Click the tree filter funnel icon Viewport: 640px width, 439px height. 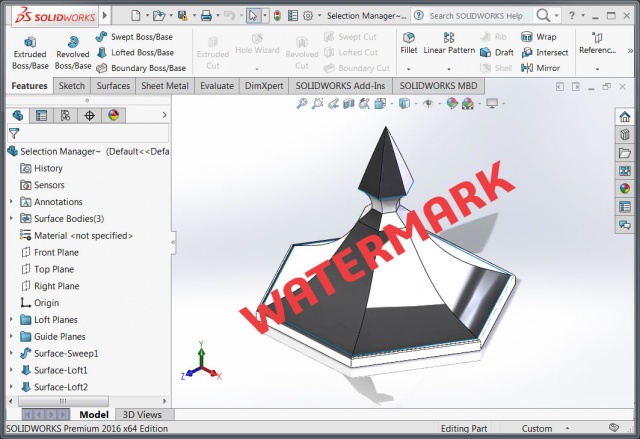[14, 133]
